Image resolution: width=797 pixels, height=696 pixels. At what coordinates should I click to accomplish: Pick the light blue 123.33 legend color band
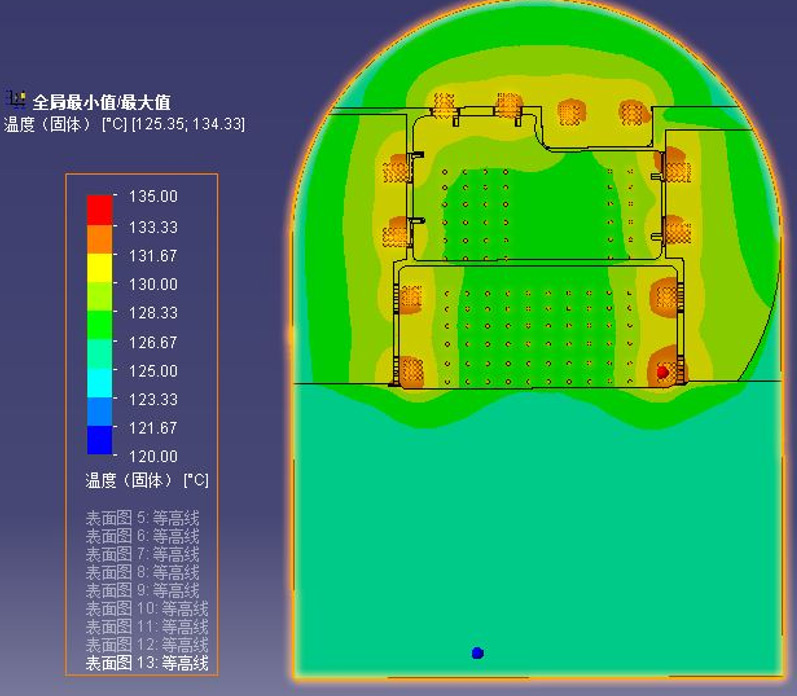click(100, 411)
